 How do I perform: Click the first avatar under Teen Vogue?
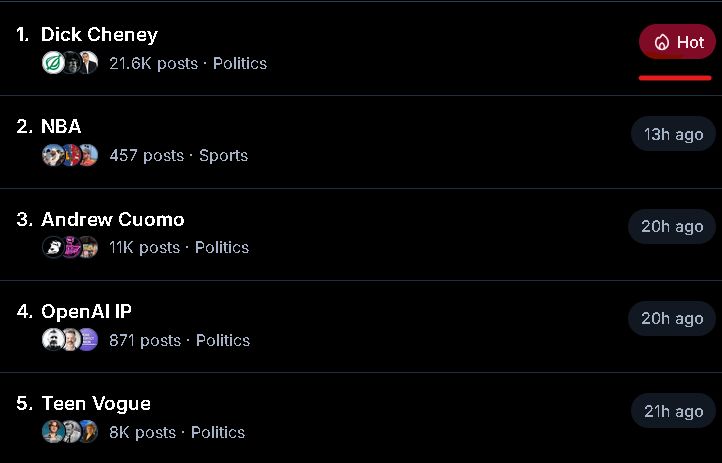tap(52, 432)
